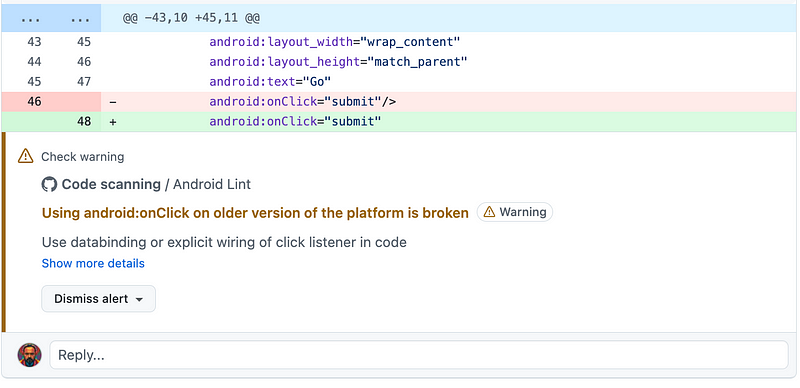The height and width of the screenshot is (388, 800).
Task: Click the added android:onClick line
Action: pyautogui.click(x=295, y=122)
